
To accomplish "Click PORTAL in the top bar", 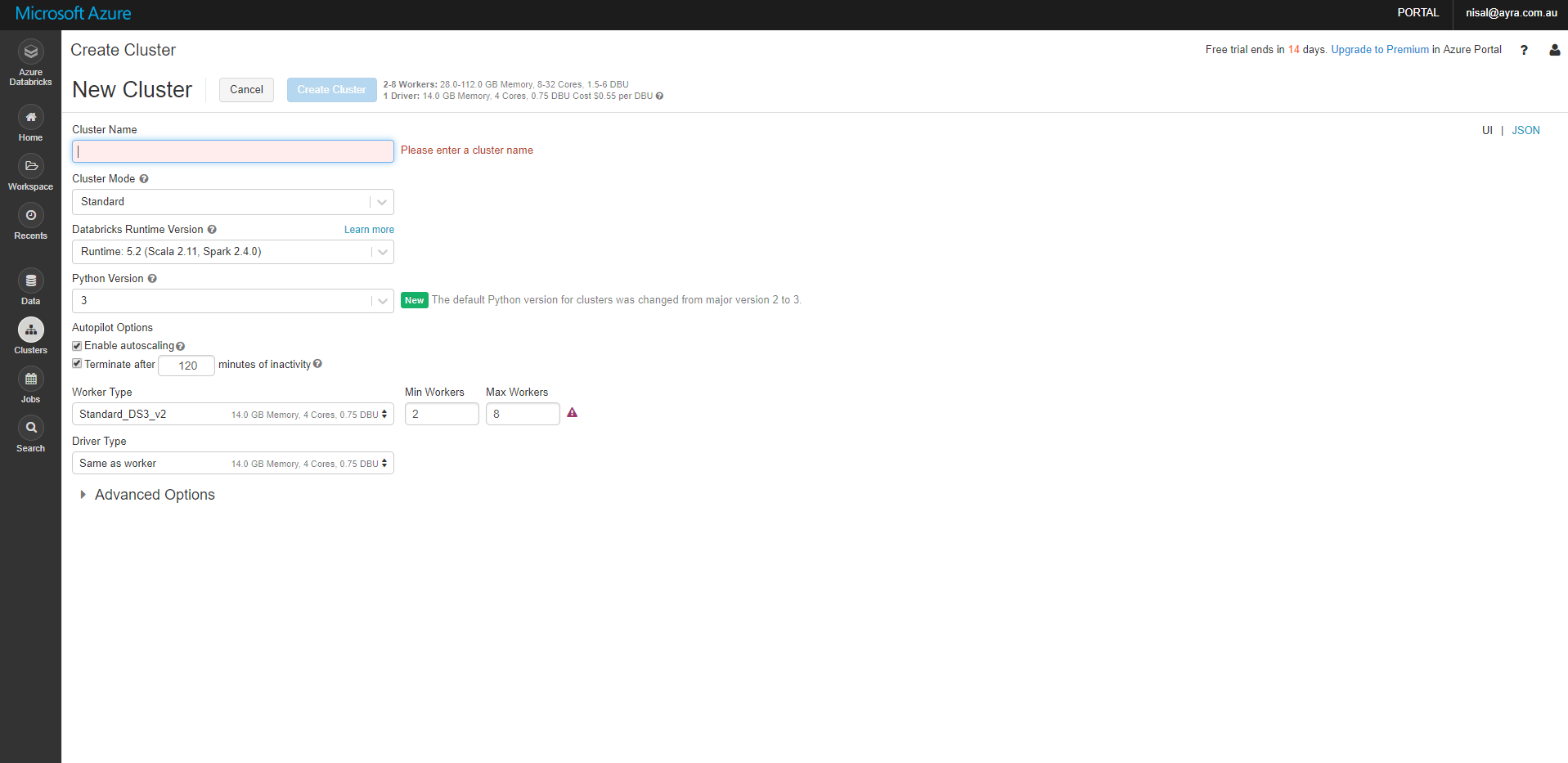I will coord(1418,13).
